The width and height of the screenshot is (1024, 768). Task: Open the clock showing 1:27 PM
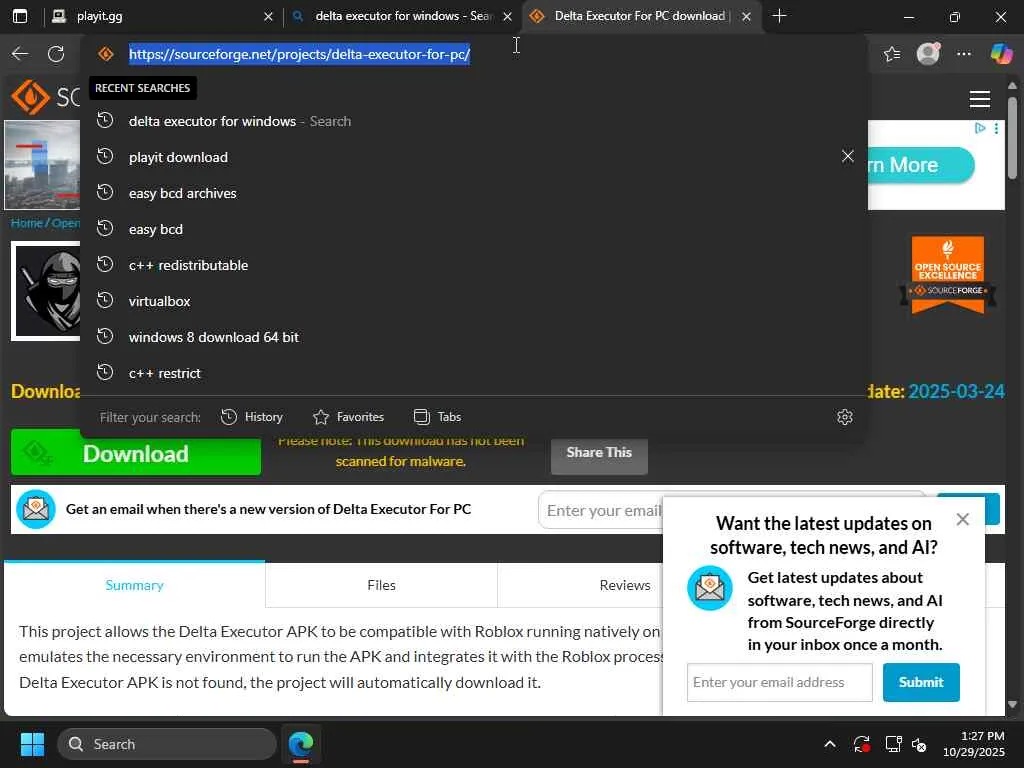click(974, 744)
